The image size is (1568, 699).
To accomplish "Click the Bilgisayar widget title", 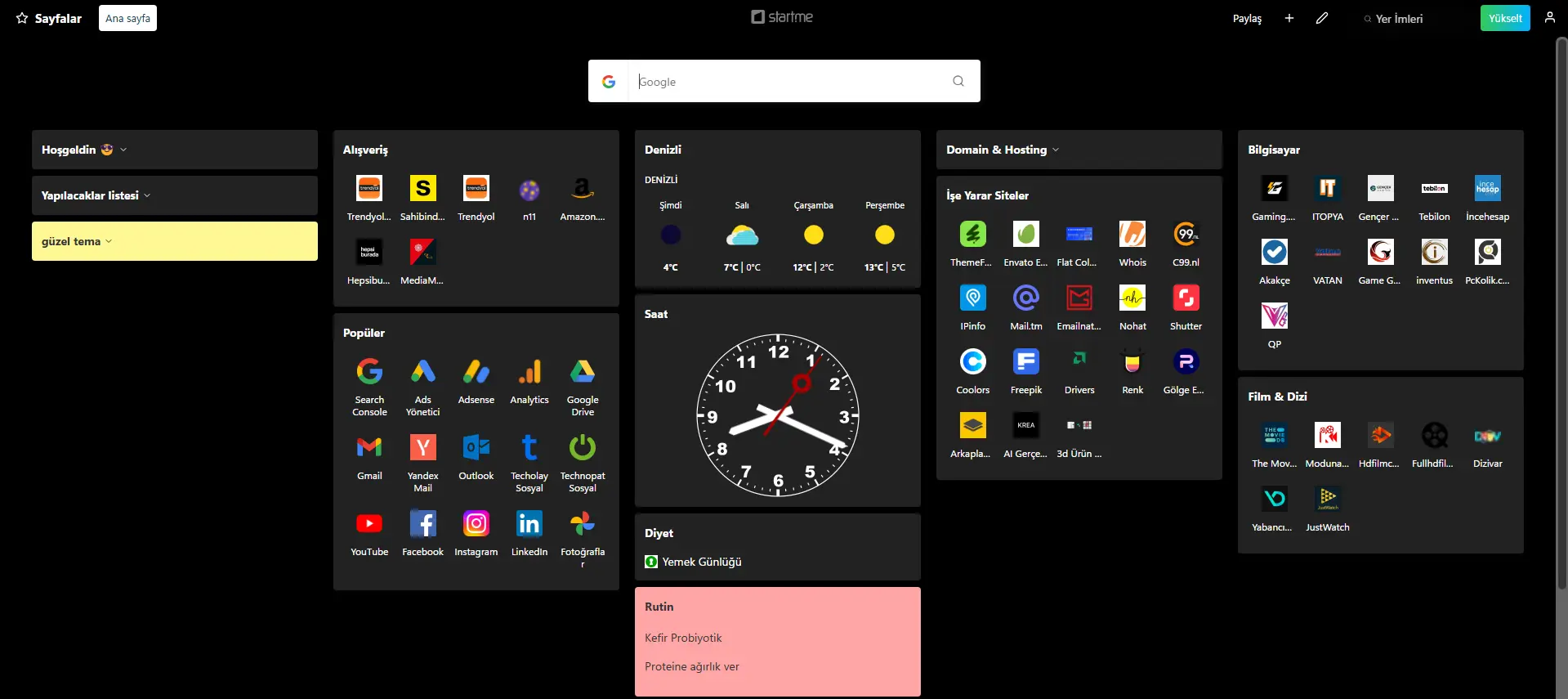I will click(x=1274, y=150).
